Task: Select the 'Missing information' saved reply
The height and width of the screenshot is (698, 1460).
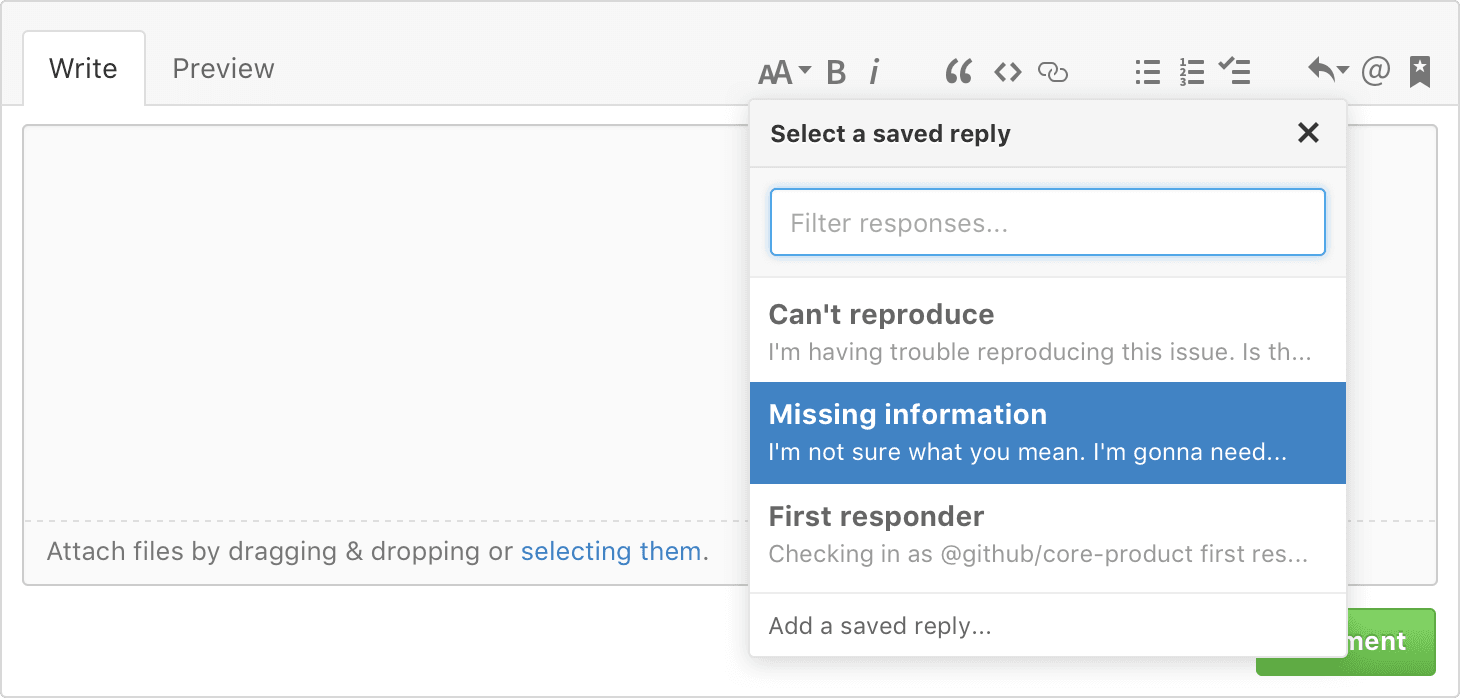Action: (x=1047, y=432)
